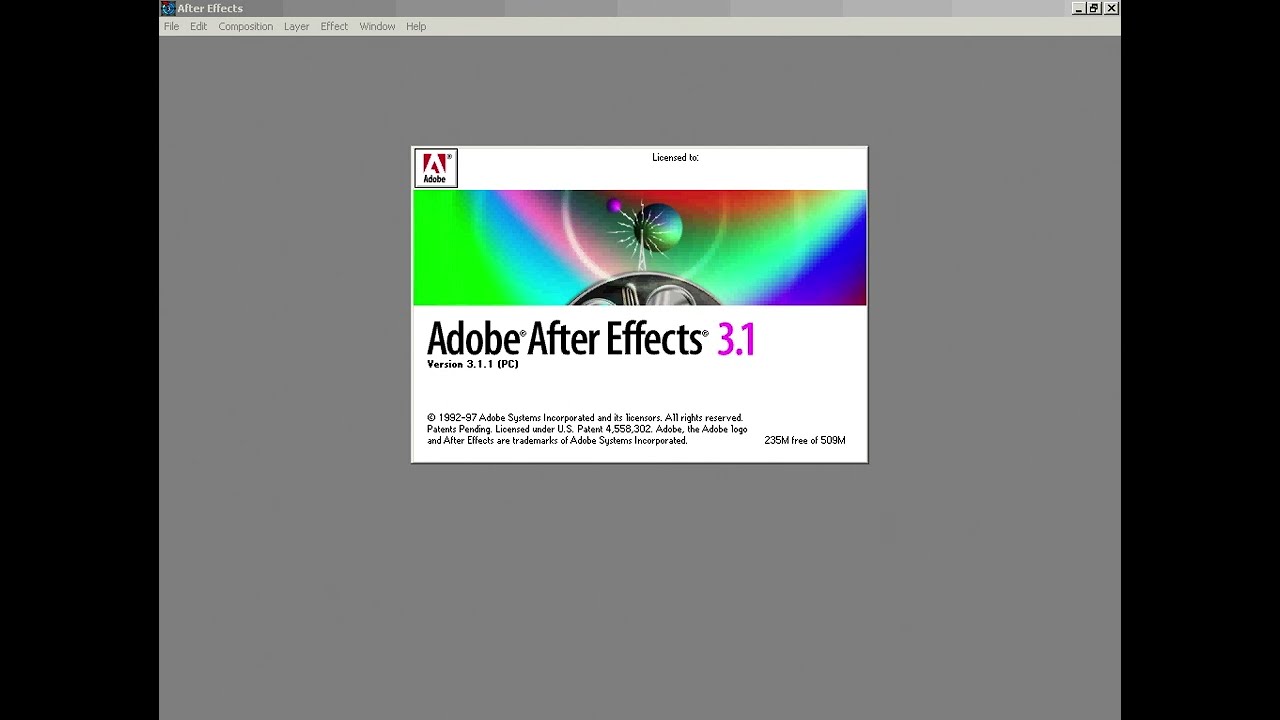Click the After Effects title bar app icon
The height and width of the screenshot is (720, 1280).
point(168,8)
